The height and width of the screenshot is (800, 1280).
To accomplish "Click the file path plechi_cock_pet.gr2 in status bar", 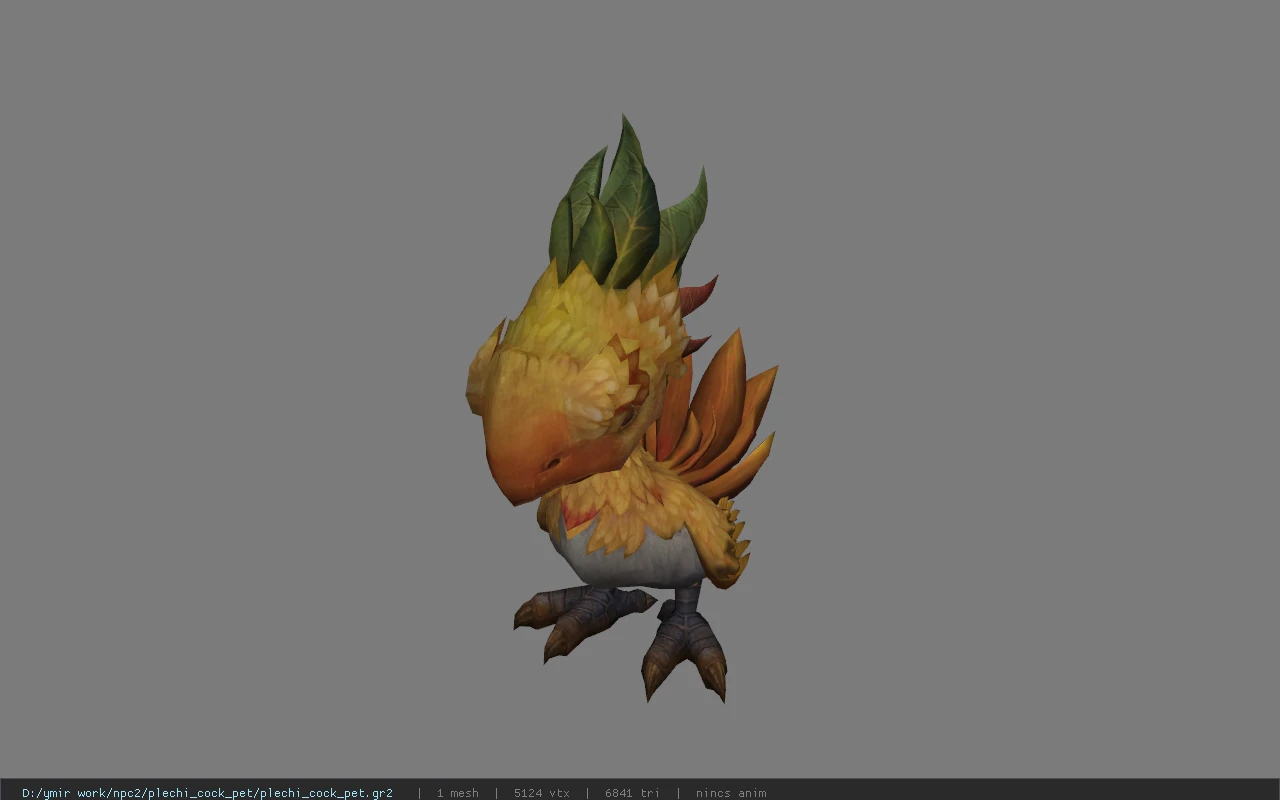I will click(x=207, y=793).
